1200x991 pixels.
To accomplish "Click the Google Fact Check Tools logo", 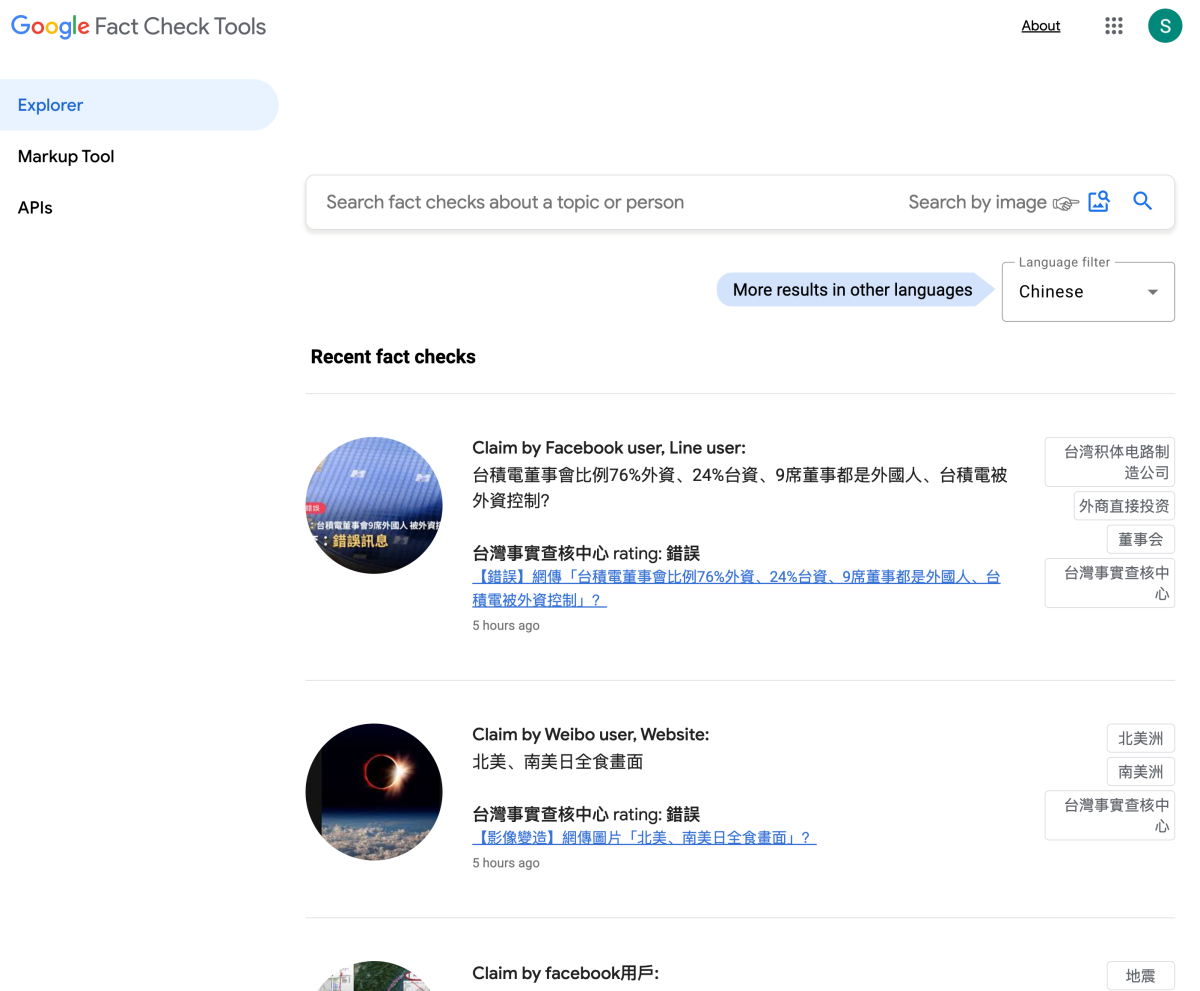I will (139, 26).
